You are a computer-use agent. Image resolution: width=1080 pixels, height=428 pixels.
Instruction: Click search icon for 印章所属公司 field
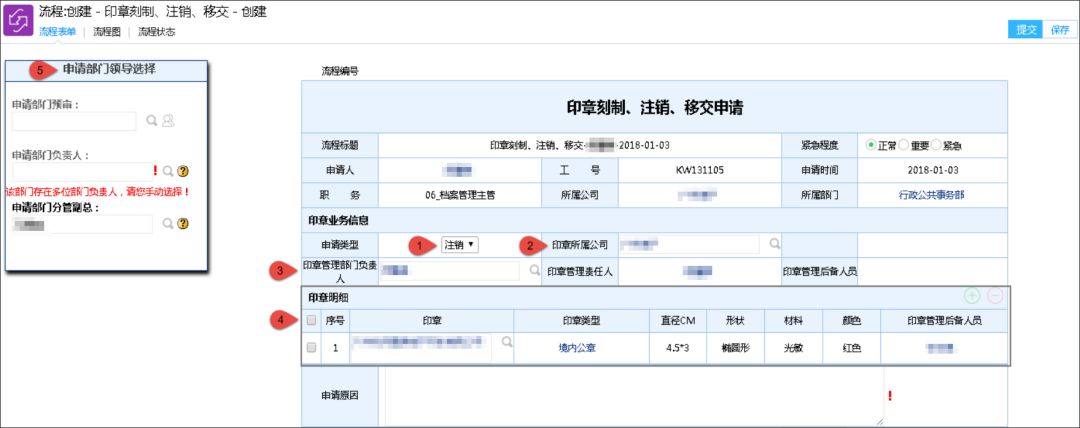[x=775, y=243]
